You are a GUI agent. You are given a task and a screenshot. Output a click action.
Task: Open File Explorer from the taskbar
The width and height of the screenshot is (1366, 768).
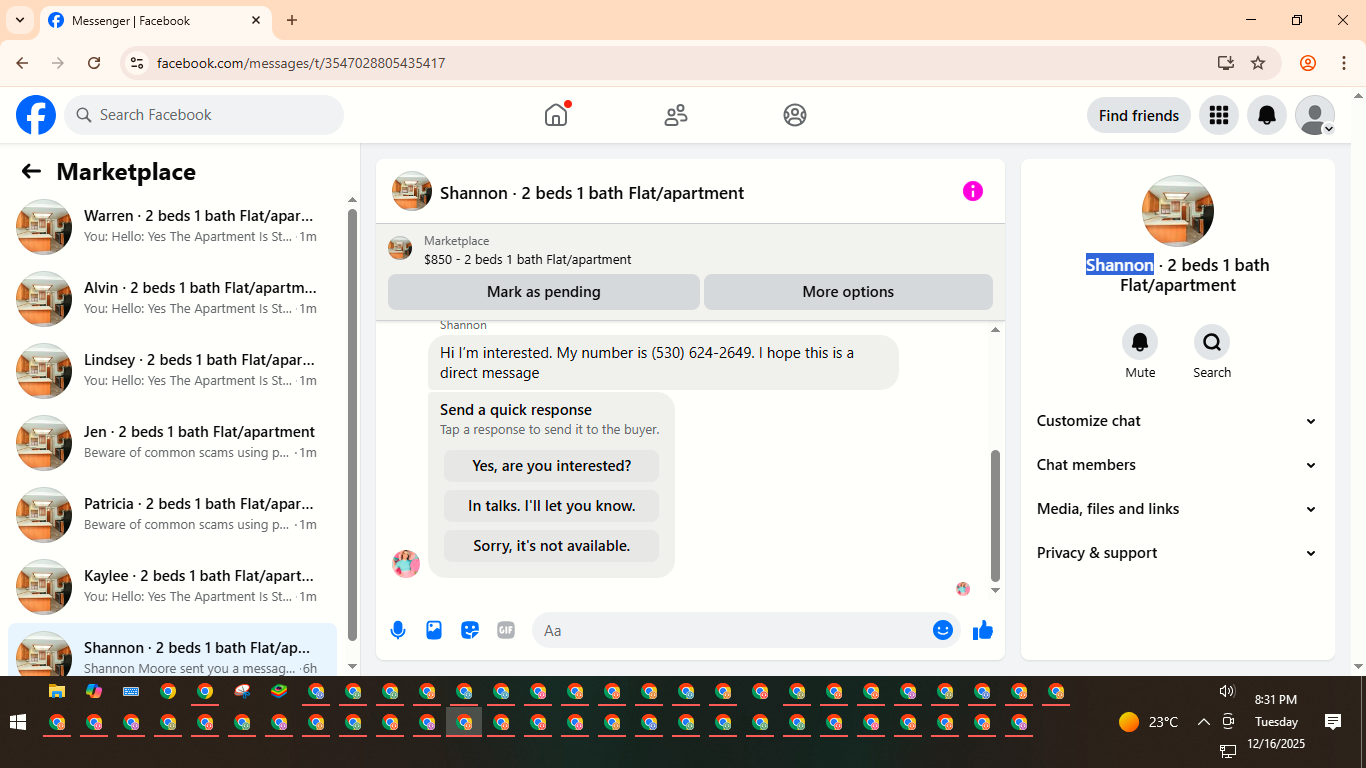[x=57, y=691]
